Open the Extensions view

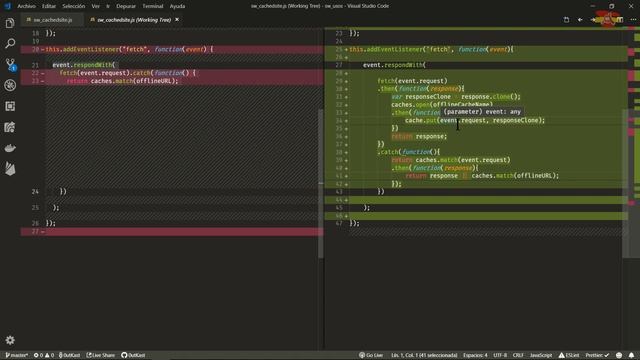[x=10, y=106]
